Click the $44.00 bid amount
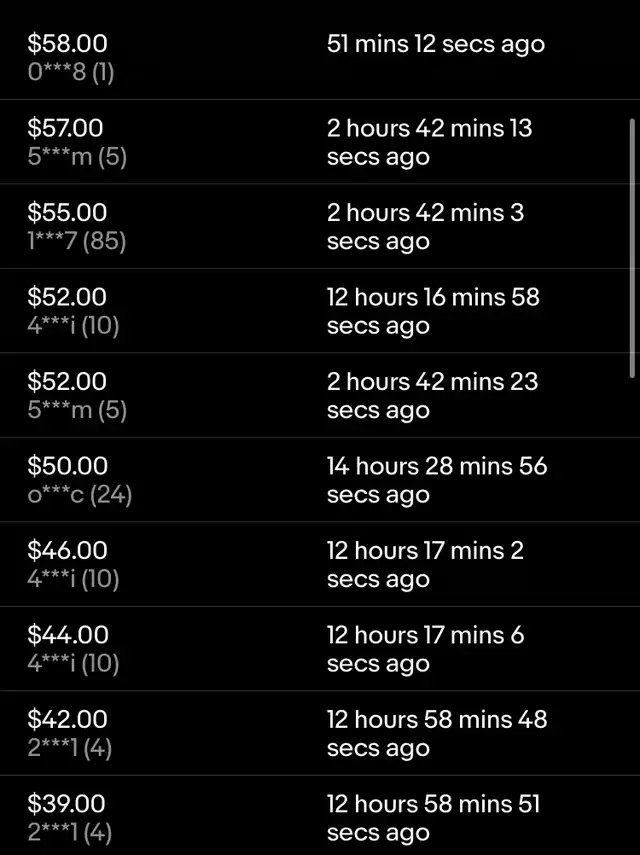Screen dimensions: 640x855 coord(67,635)
